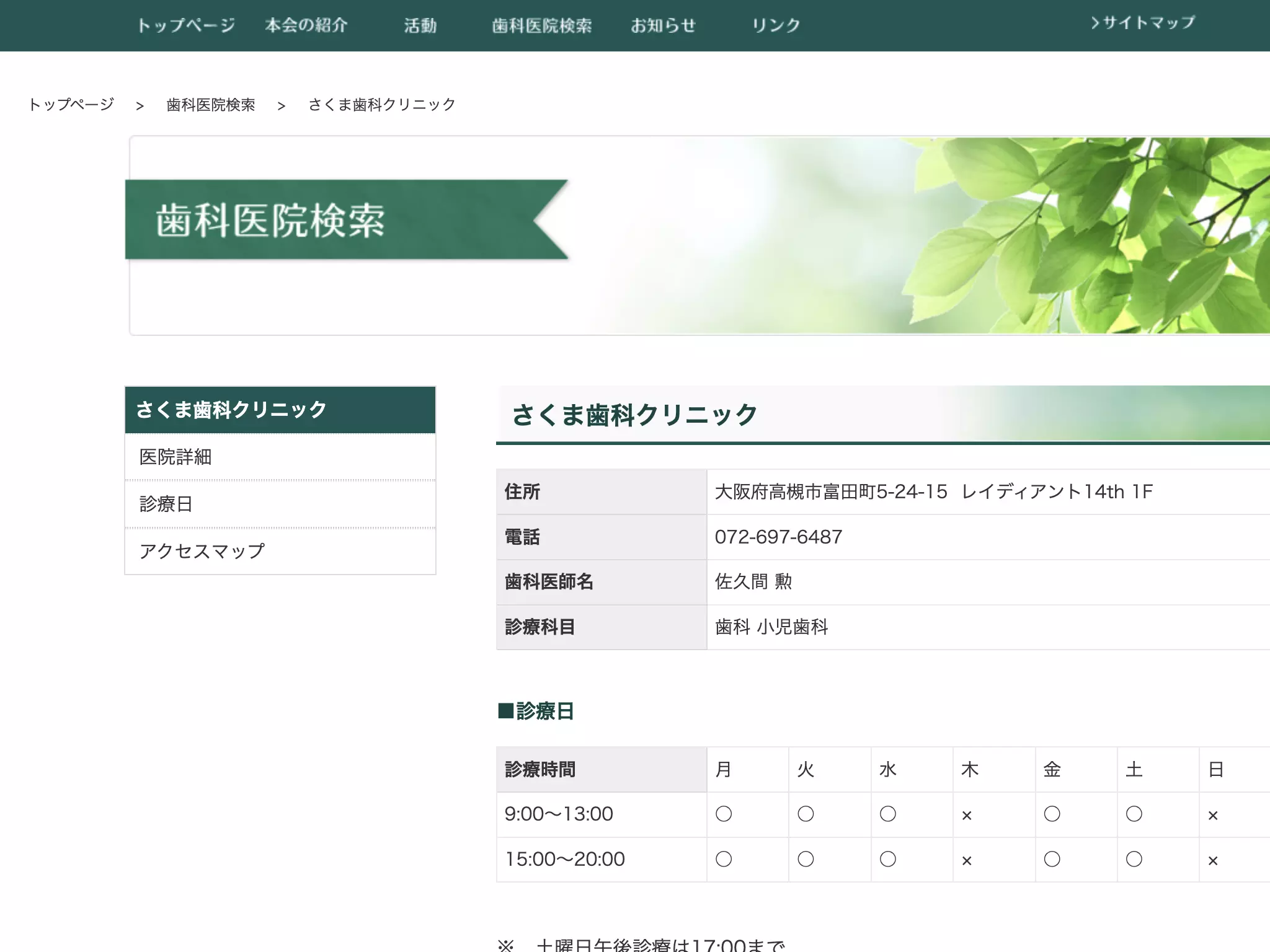Select 診療日 in the sidebar
1270x952 pixels.
coord(280,504)
